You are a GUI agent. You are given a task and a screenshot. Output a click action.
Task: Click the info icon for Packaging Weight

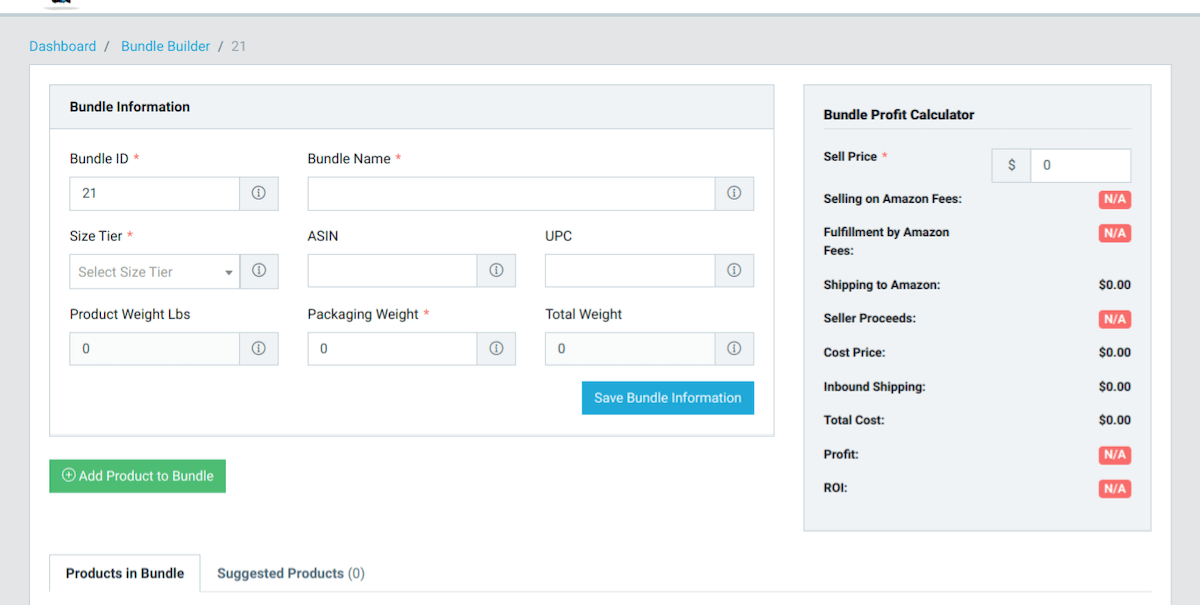tap(496, 349)
